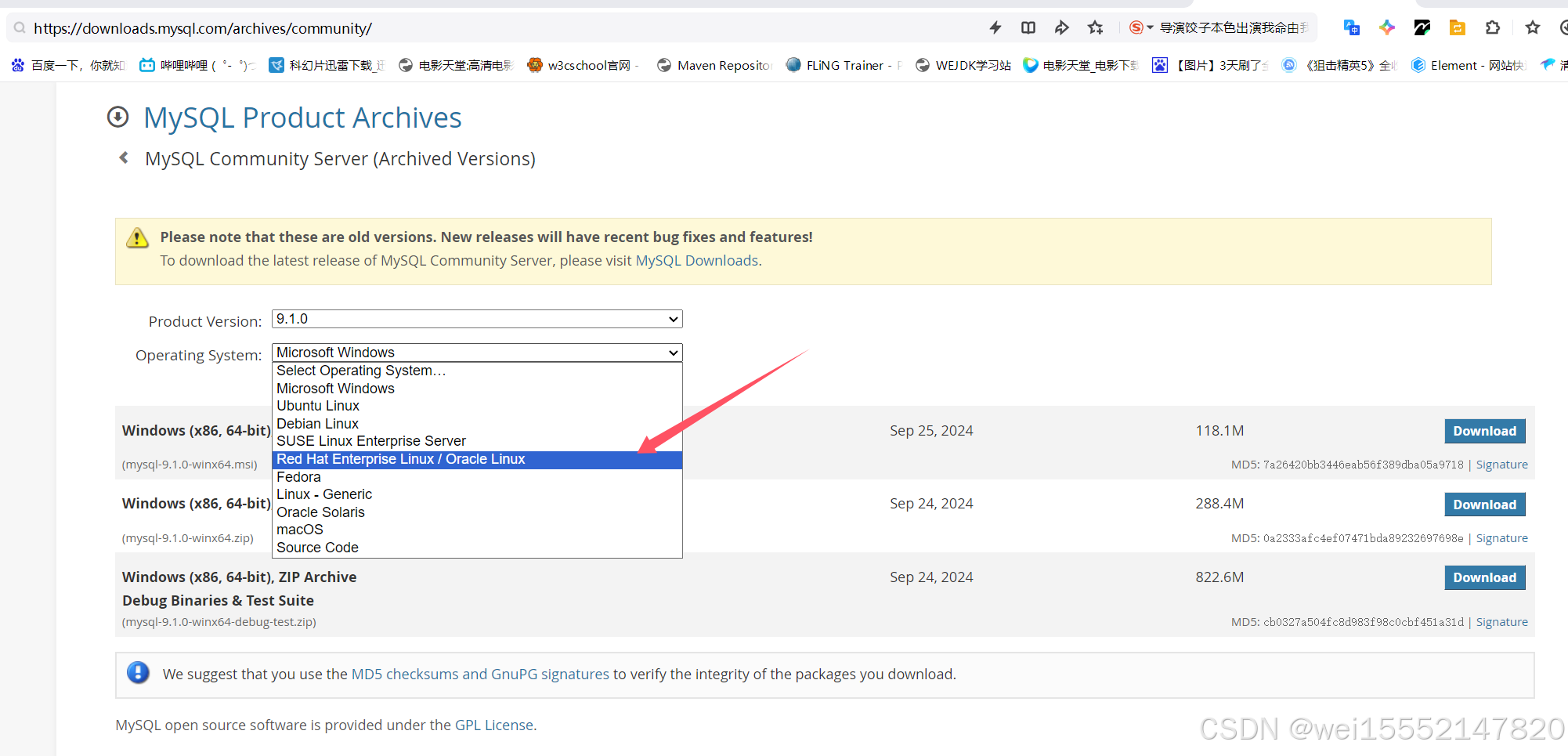Open Signature link for mysql-9.1.0-winx64.msi
Viewport: 1568px width, 756px height.
coord(1501,465)
